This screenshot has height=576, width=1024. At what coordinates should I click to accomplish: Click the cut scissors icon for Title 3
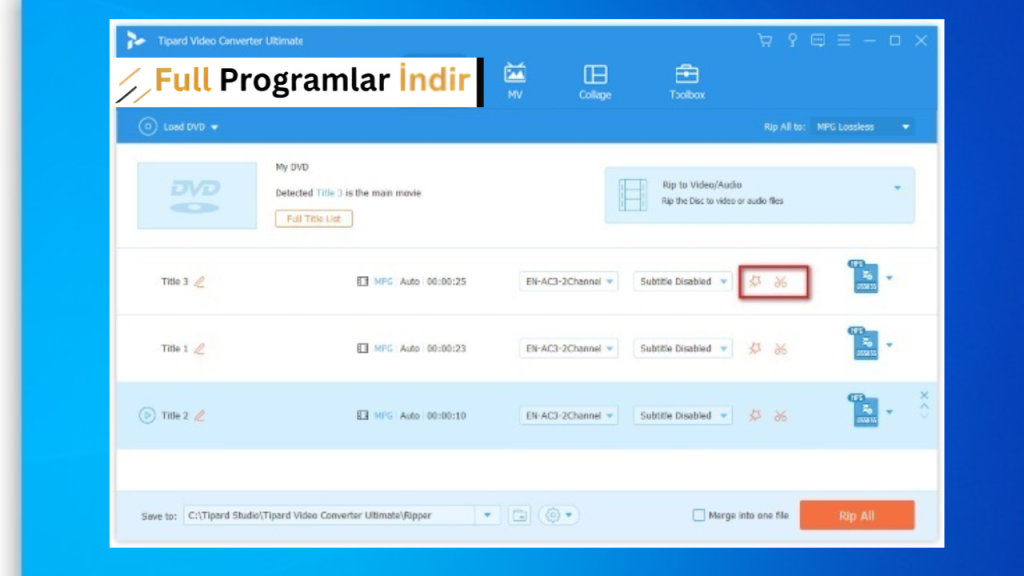click(x=780, y=282)
